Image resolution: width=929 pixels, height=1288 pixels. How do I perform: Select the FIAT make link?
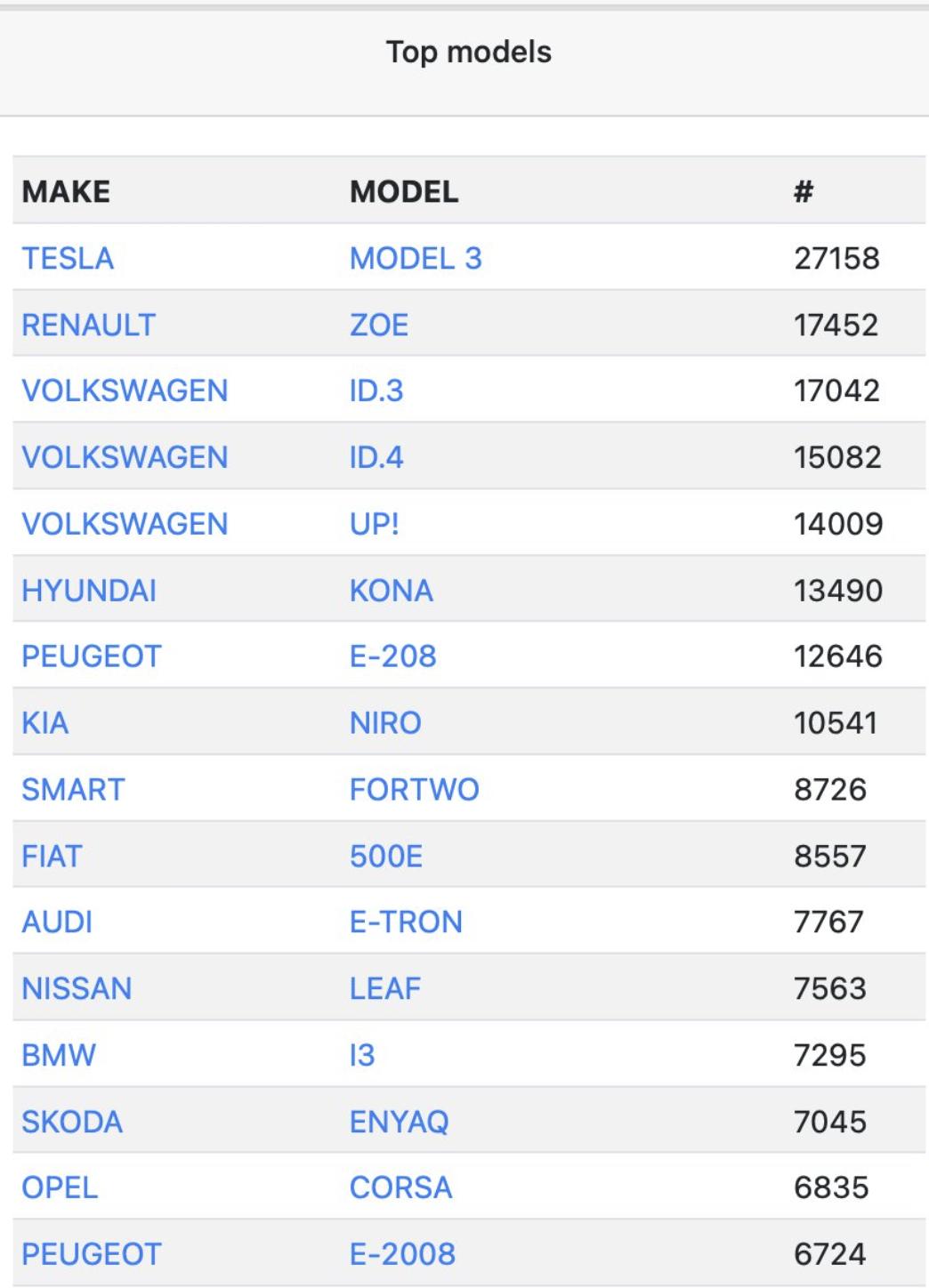tap(52, 857)
